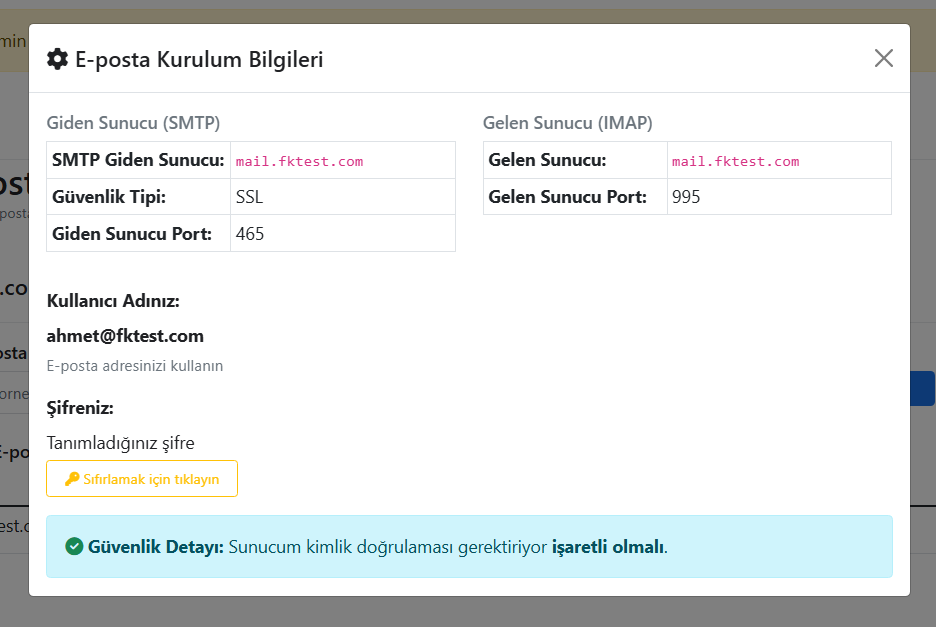Select the IMAP Gelen Sunucu address mail.fktest.com

click(x=735, y=161)
